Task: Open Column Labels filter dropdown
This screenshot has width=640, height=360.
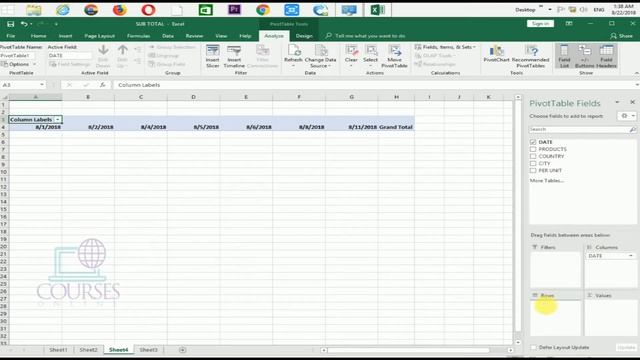Action: (58, 120)
